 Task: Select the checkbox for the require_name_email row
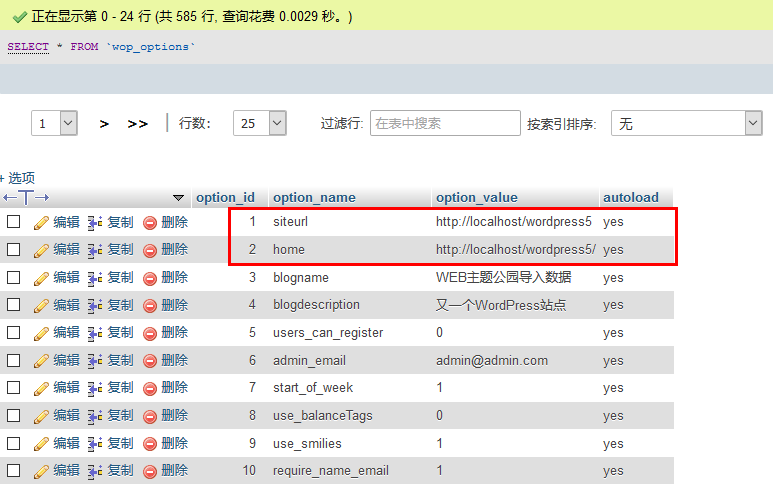[14, 470]
